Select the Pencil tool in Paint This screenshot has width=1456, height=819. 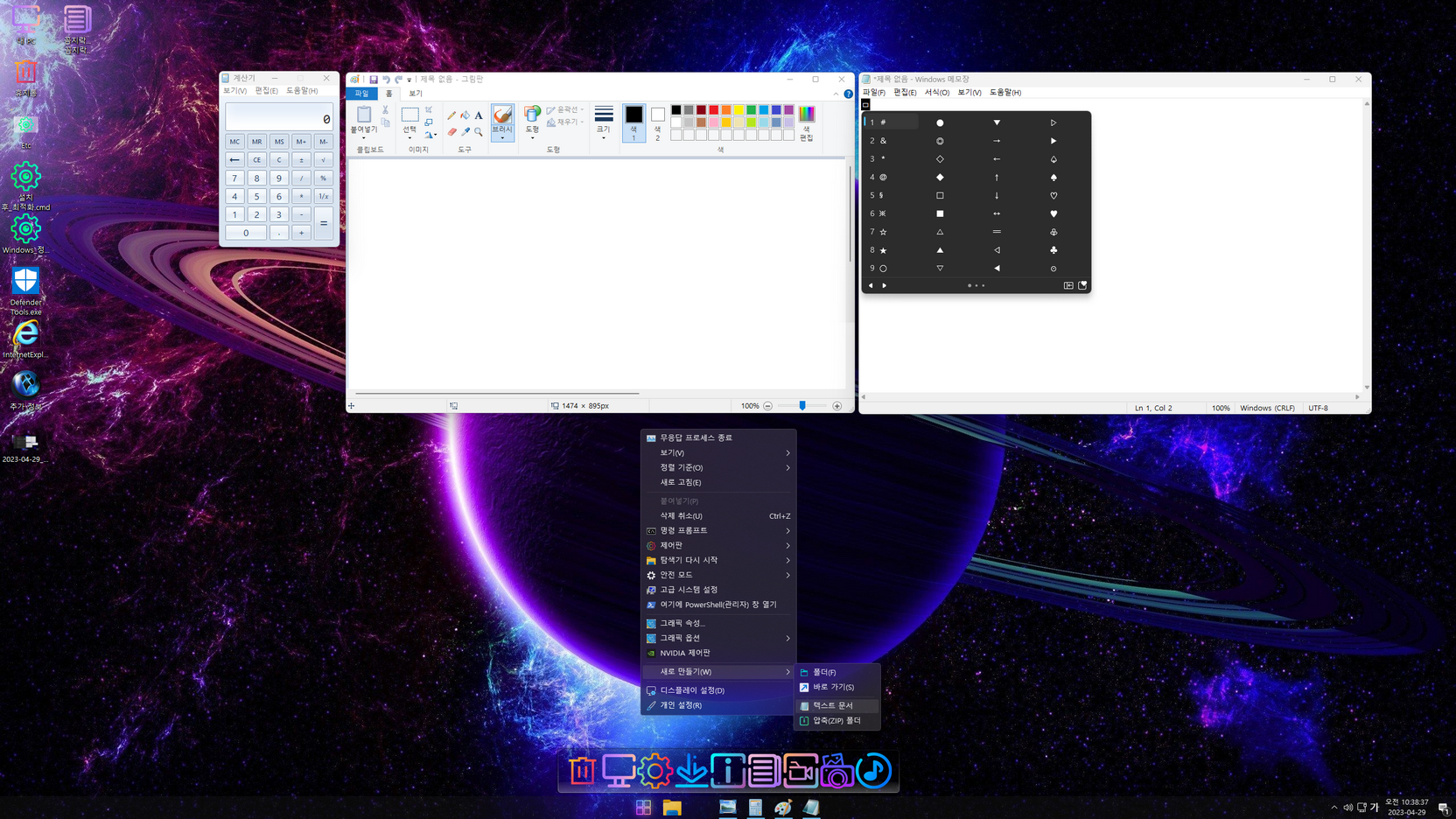451,115
